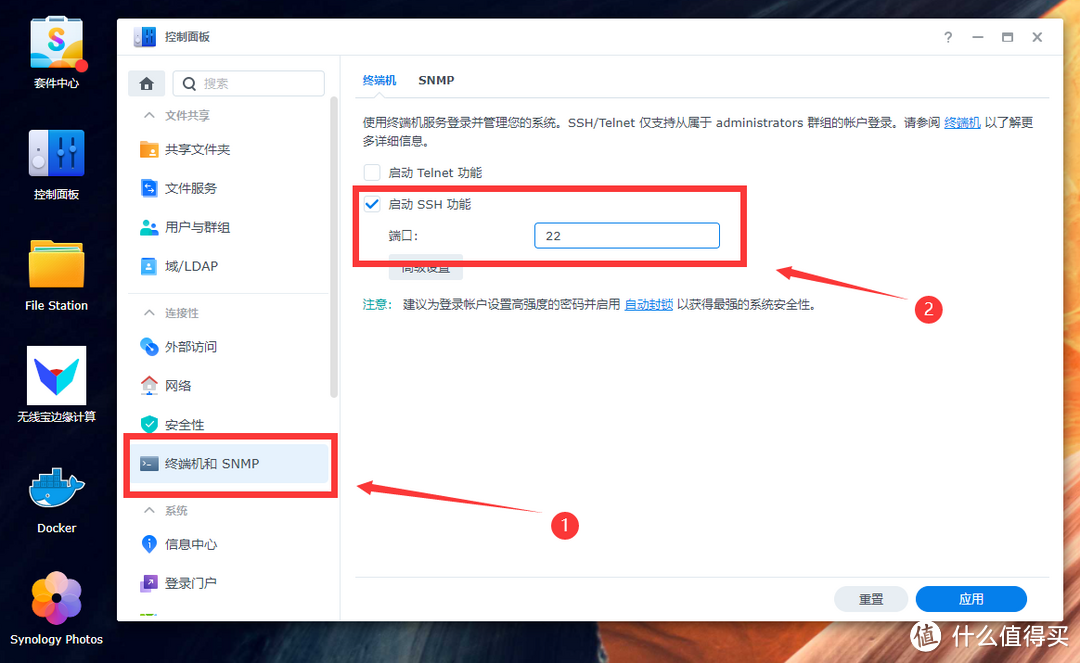Click the 用户与群组 people icon

pos(149,227)
